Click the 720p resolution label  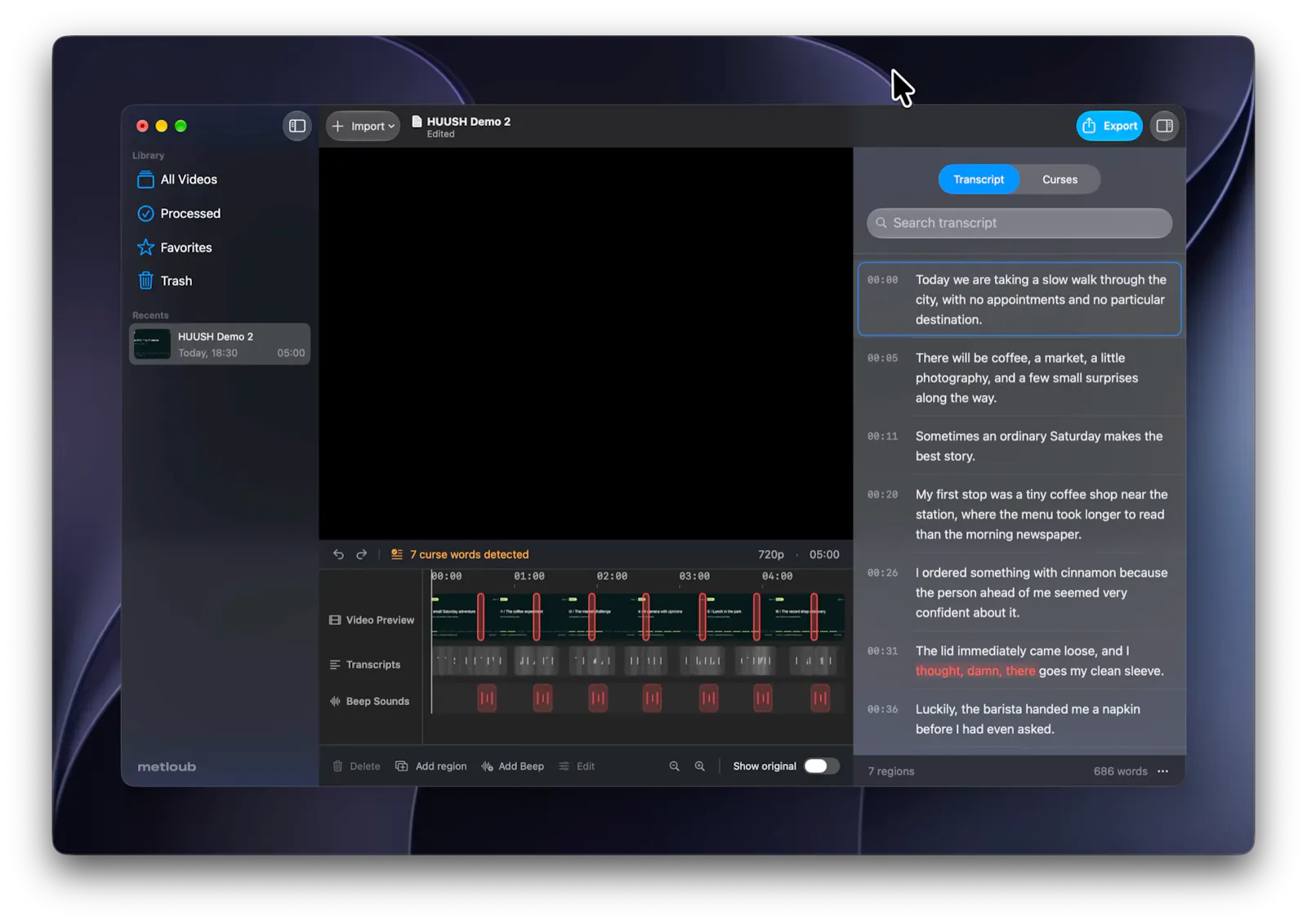click(x=770, y=554)
